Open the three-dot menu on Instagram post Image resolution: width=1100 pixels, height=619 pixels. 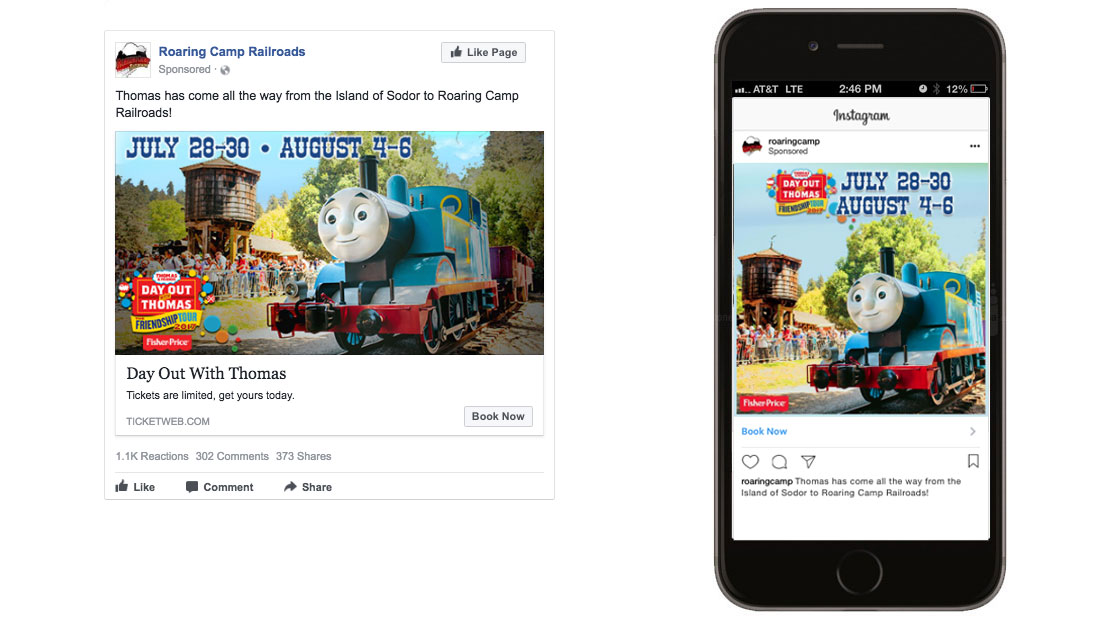tap(974, 146)
